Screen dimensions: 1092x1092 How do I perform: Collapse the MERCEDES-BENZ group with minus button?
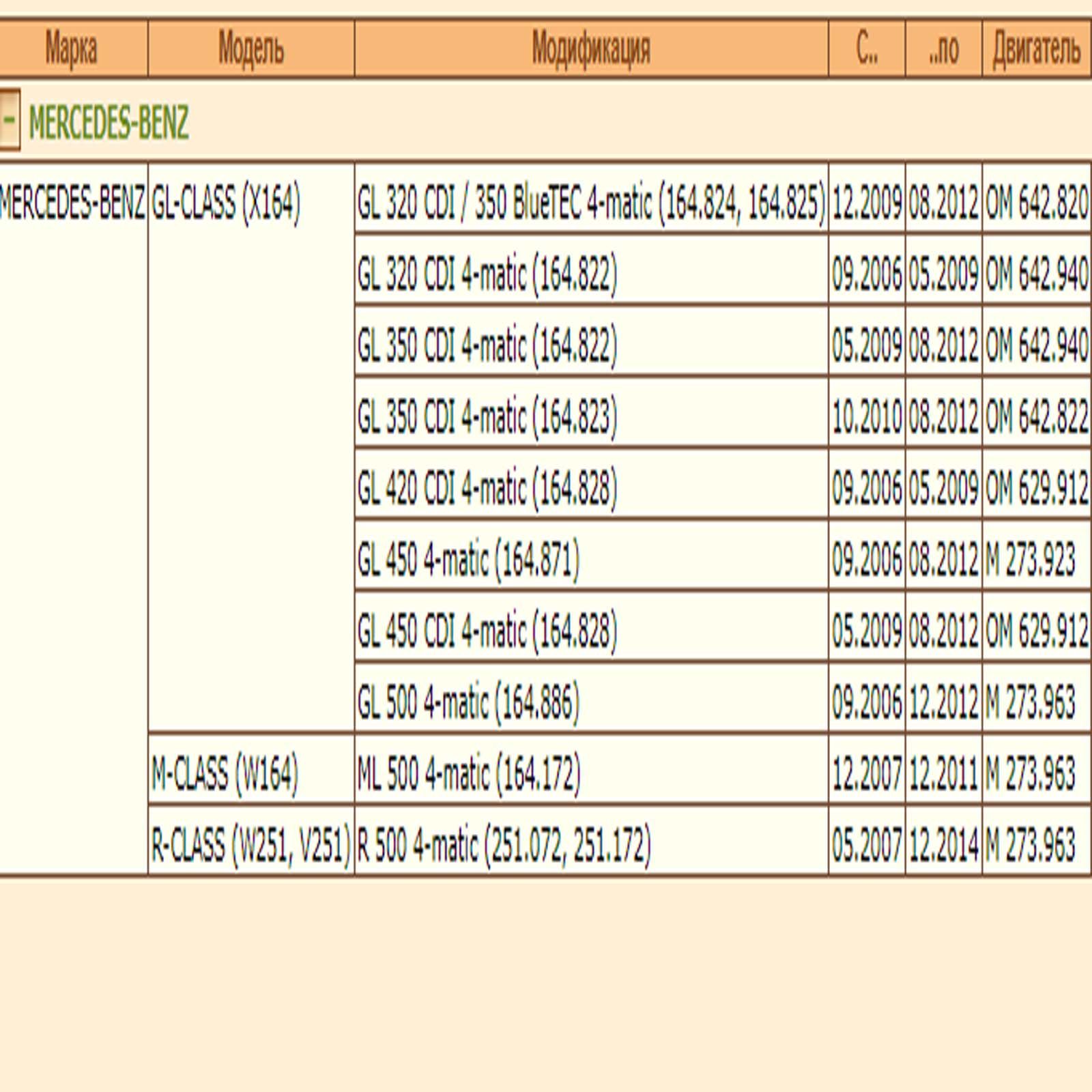(x=9, y=119)
